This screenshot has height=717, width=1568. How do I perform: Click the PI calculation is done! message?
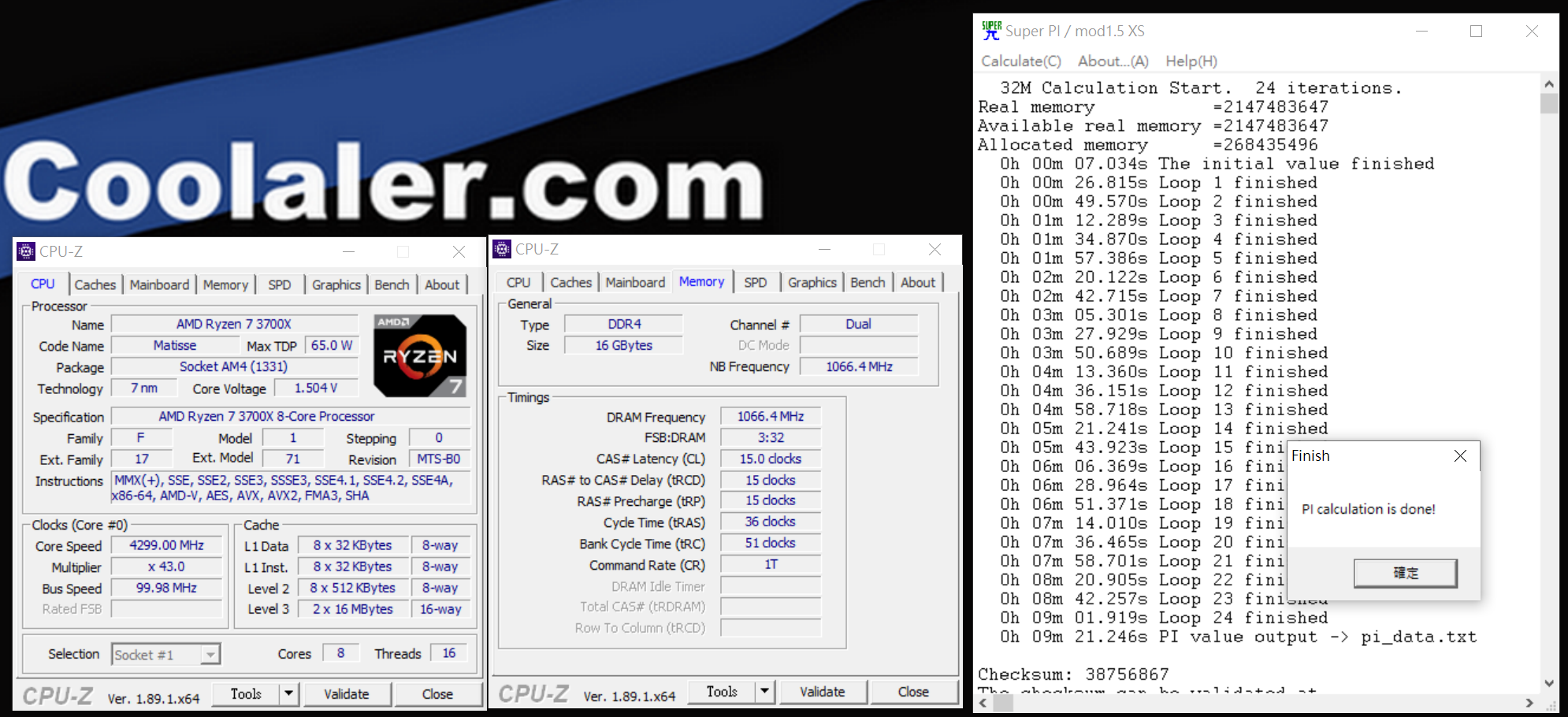pyautogui.click(x=1369, y=509)
